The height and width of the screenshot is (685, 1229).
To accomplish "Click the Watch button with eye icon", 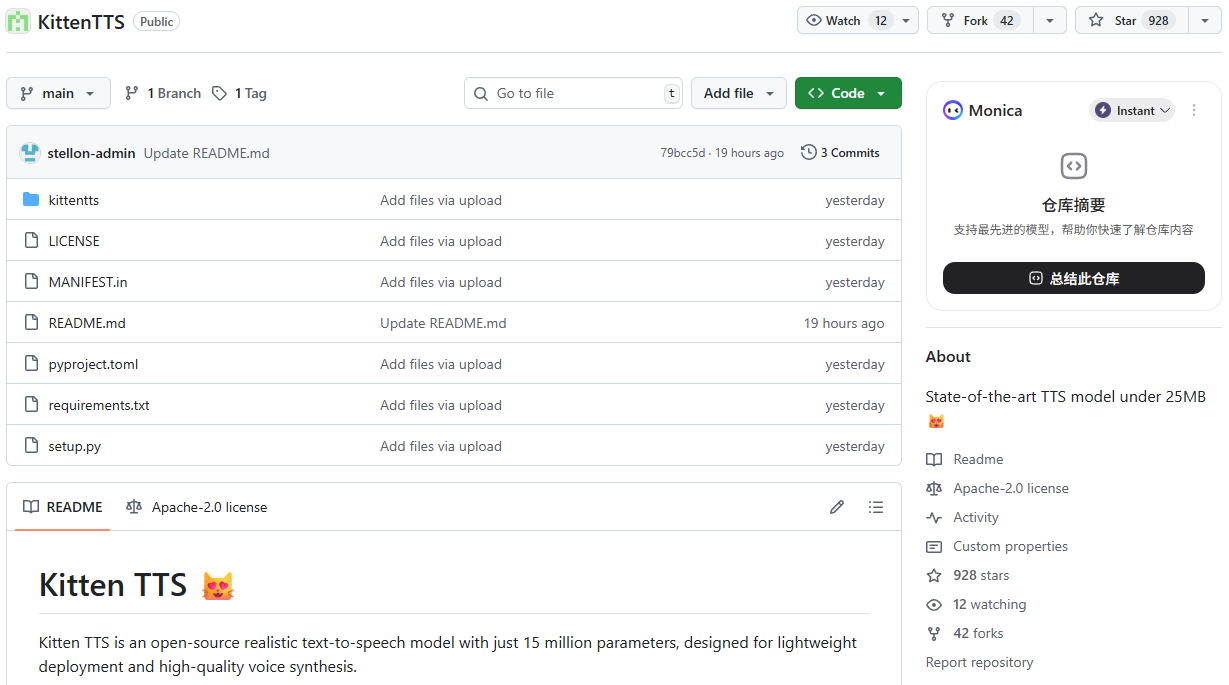I will click(846, 20).
